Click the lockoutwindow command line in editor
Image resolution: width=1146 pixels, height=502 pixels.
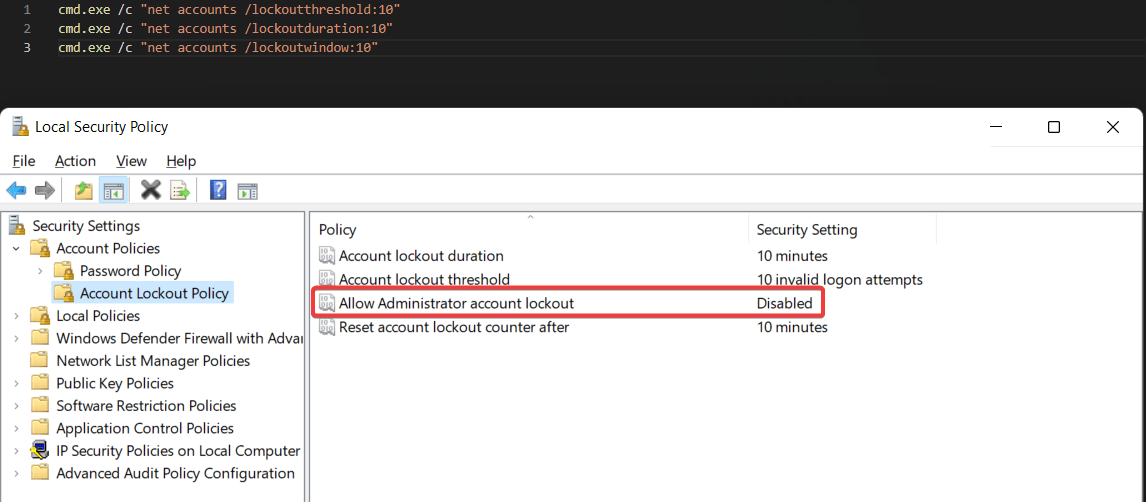[x=218, y=48]
